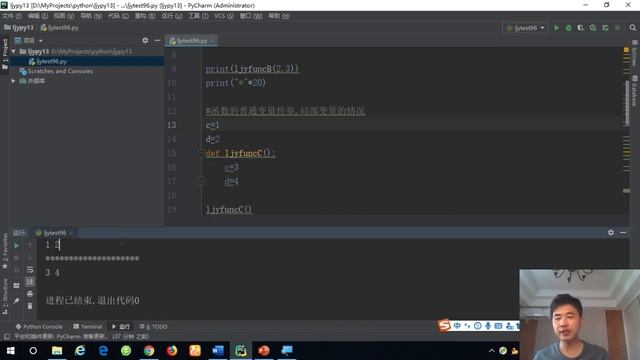Open the Terminal tool window
Viewport: 640px width, 360px height.
88,327
